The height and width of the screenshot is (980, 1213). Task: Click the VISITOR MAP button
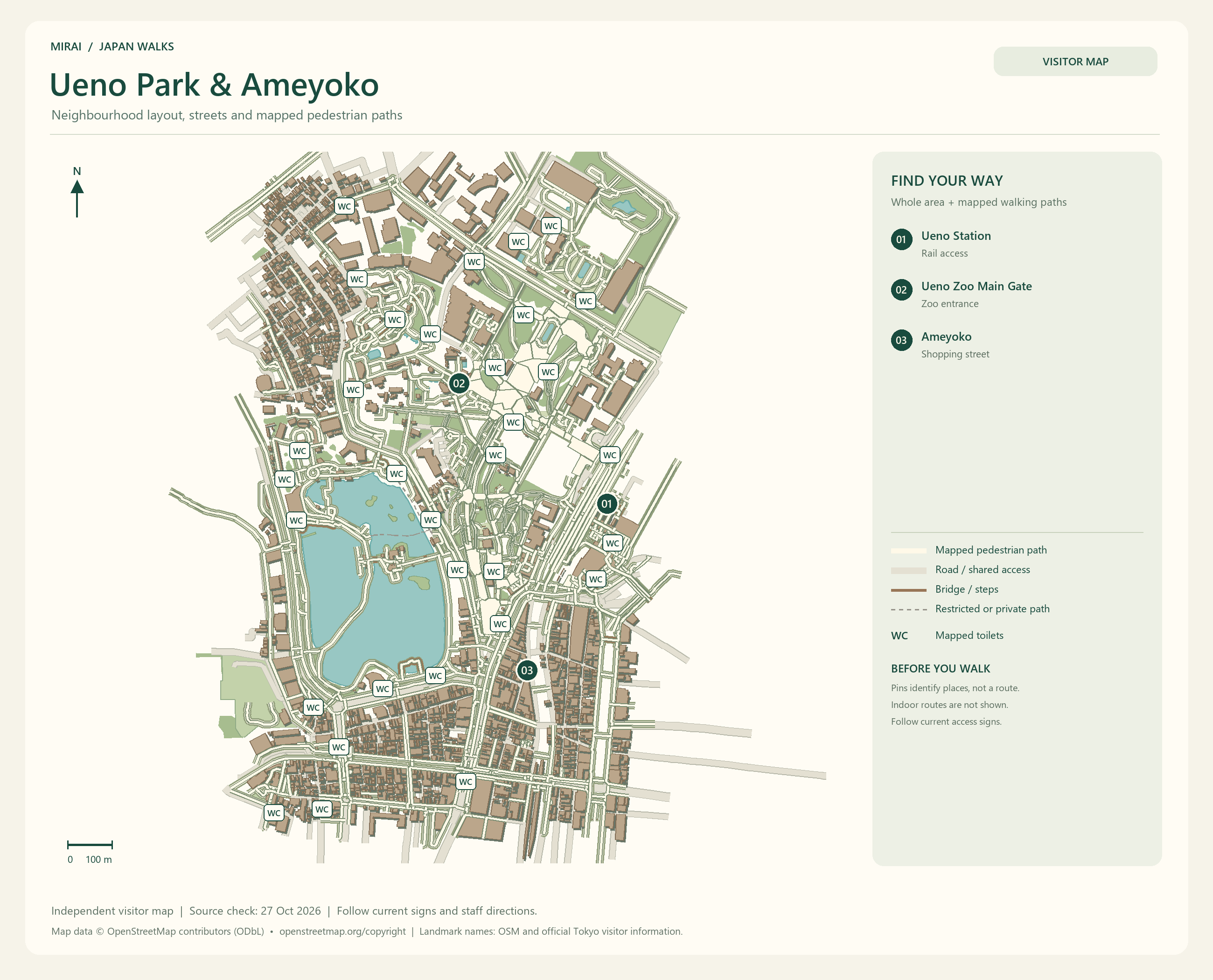pos(1075,62)
